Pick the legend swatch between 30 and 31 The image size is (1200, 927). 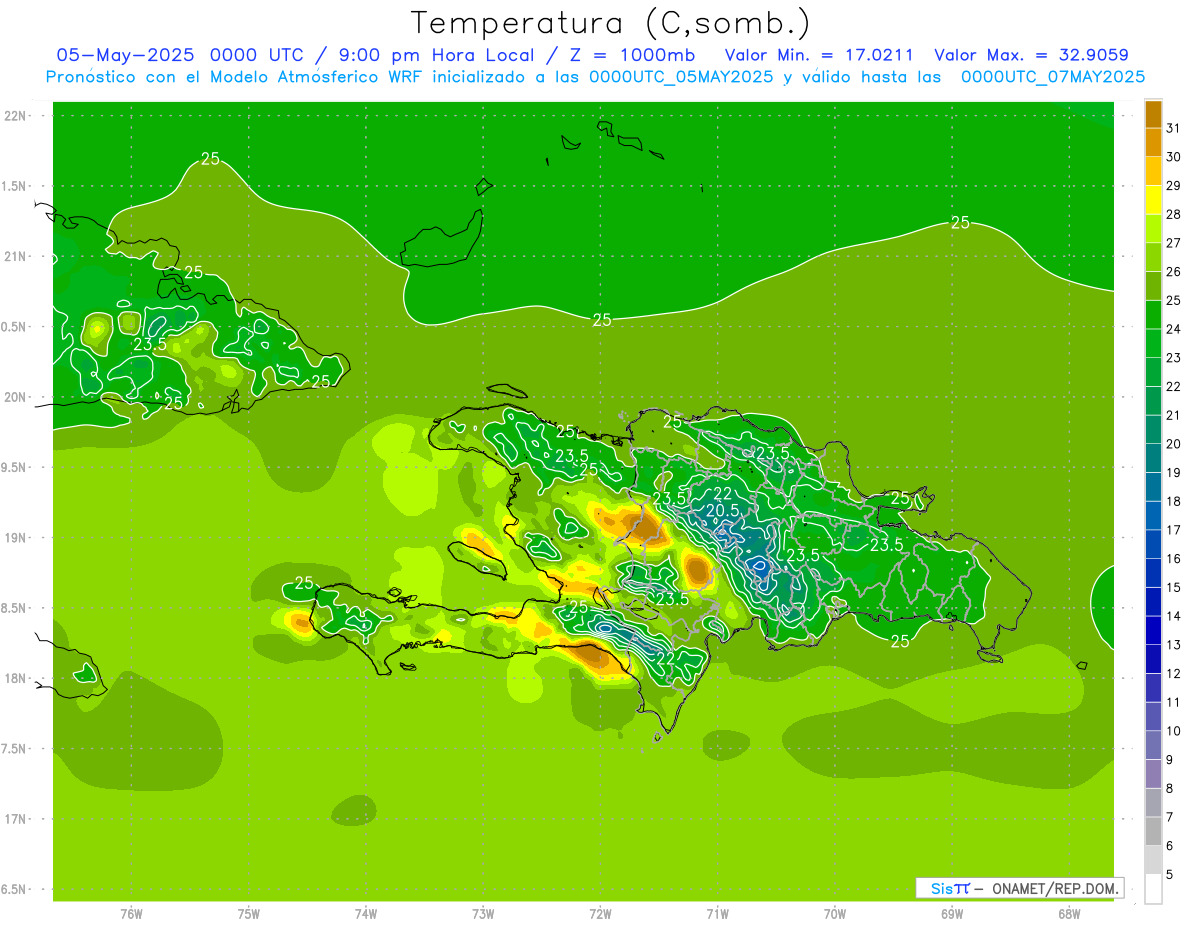[x=1153, y=143]
